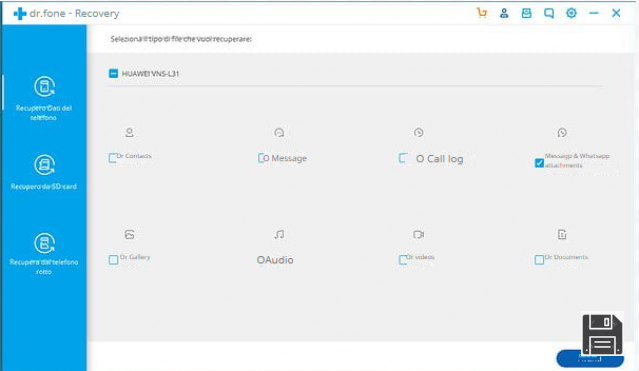Click the Videos camera icon
The image size is (639, 371).
tap(419, 234)
